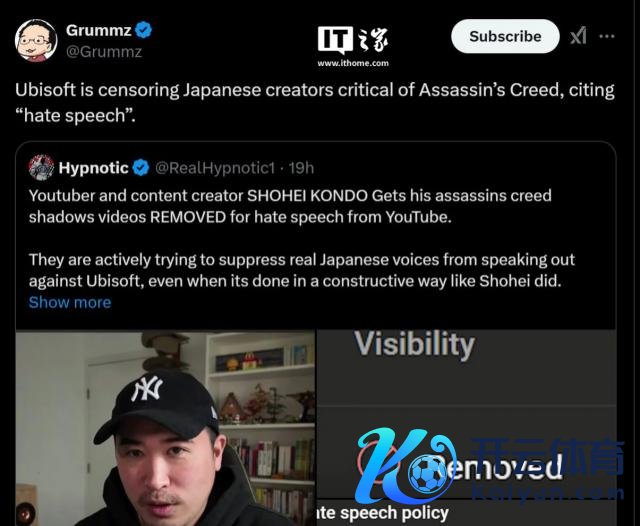Click the www.ithome.com watermark text
640x526 pixels.
[353, 63]
